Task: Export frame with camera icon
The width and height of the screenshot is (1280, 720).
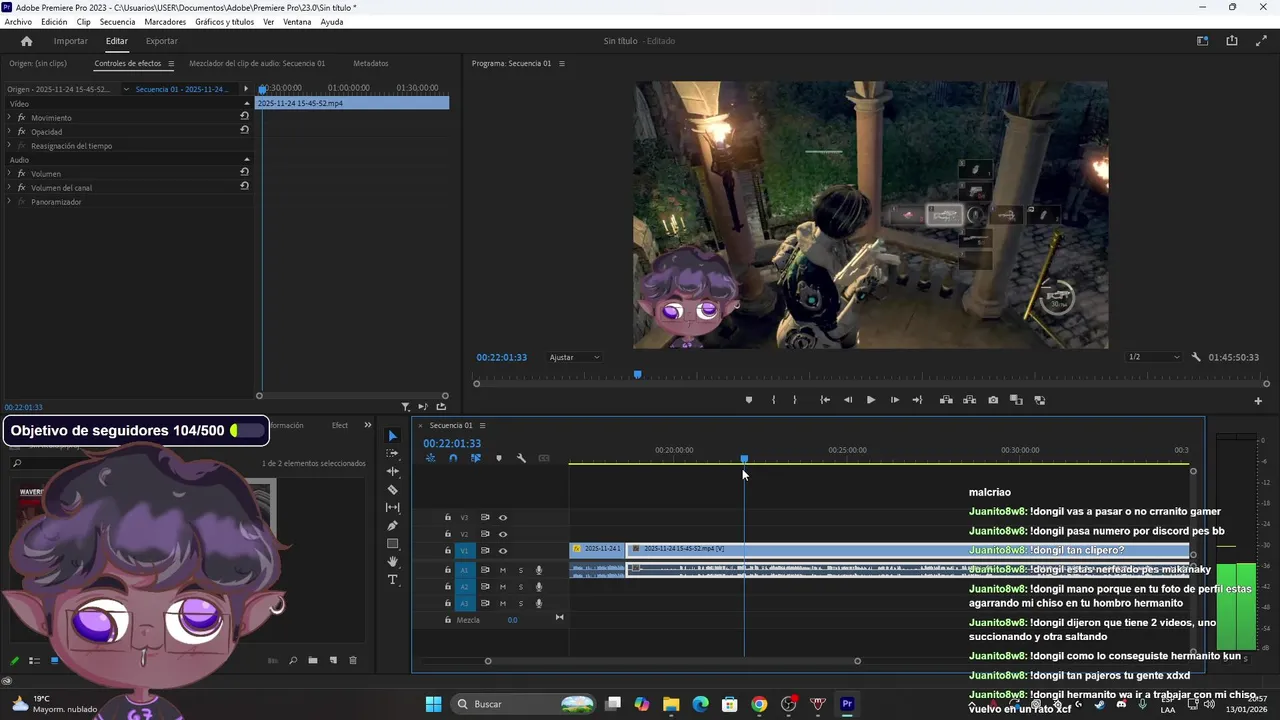Action: click(993, 400)
